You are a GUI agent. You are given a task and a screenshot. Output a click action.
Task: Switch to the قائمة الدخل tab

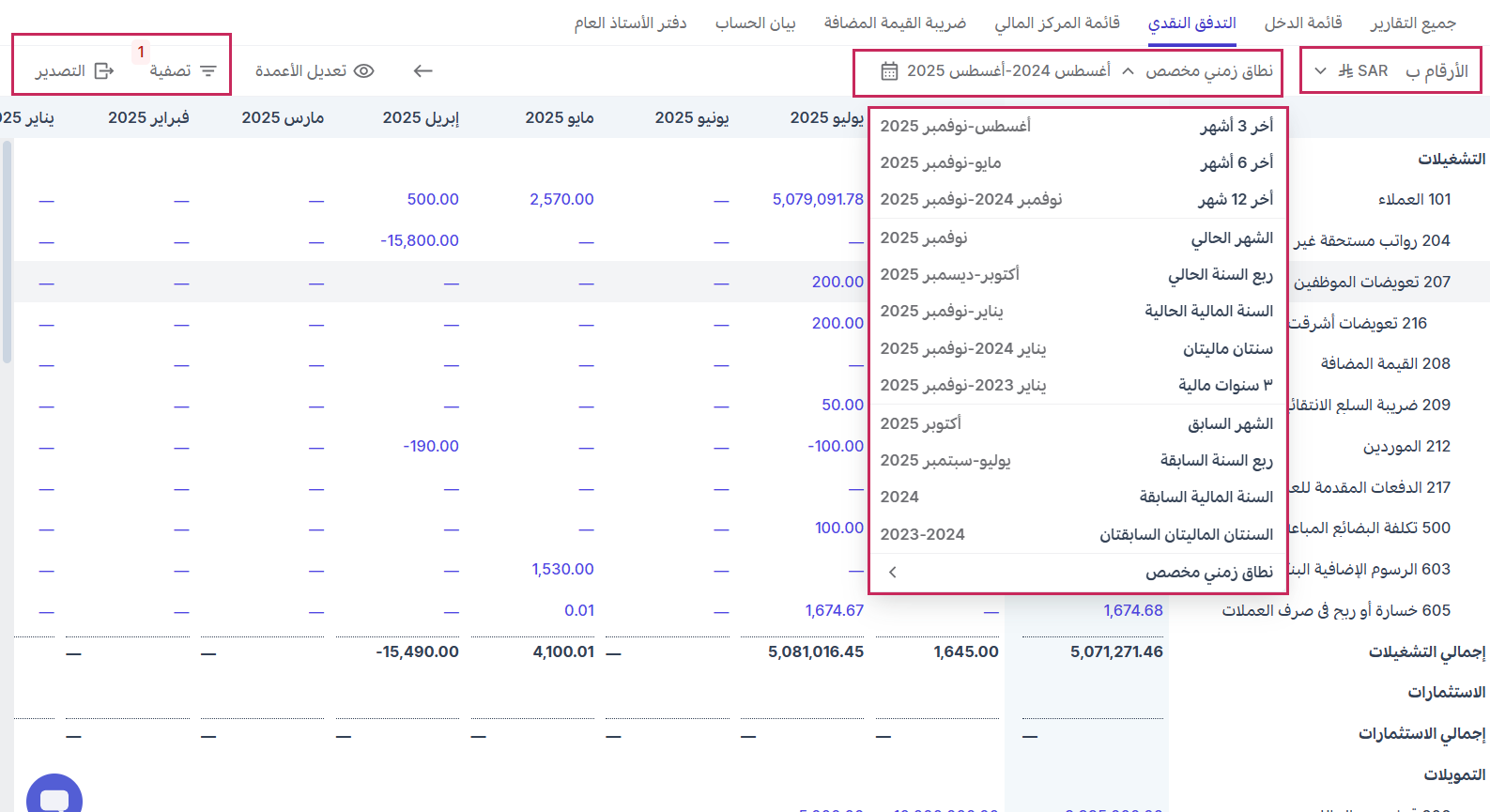point(1302,23)
